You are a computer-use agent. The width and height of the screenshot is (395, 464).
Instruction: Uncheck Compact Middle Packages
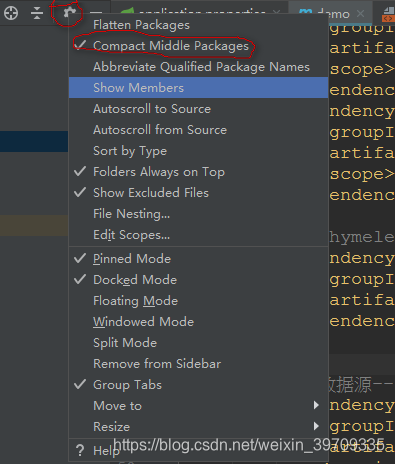(198, 46)
